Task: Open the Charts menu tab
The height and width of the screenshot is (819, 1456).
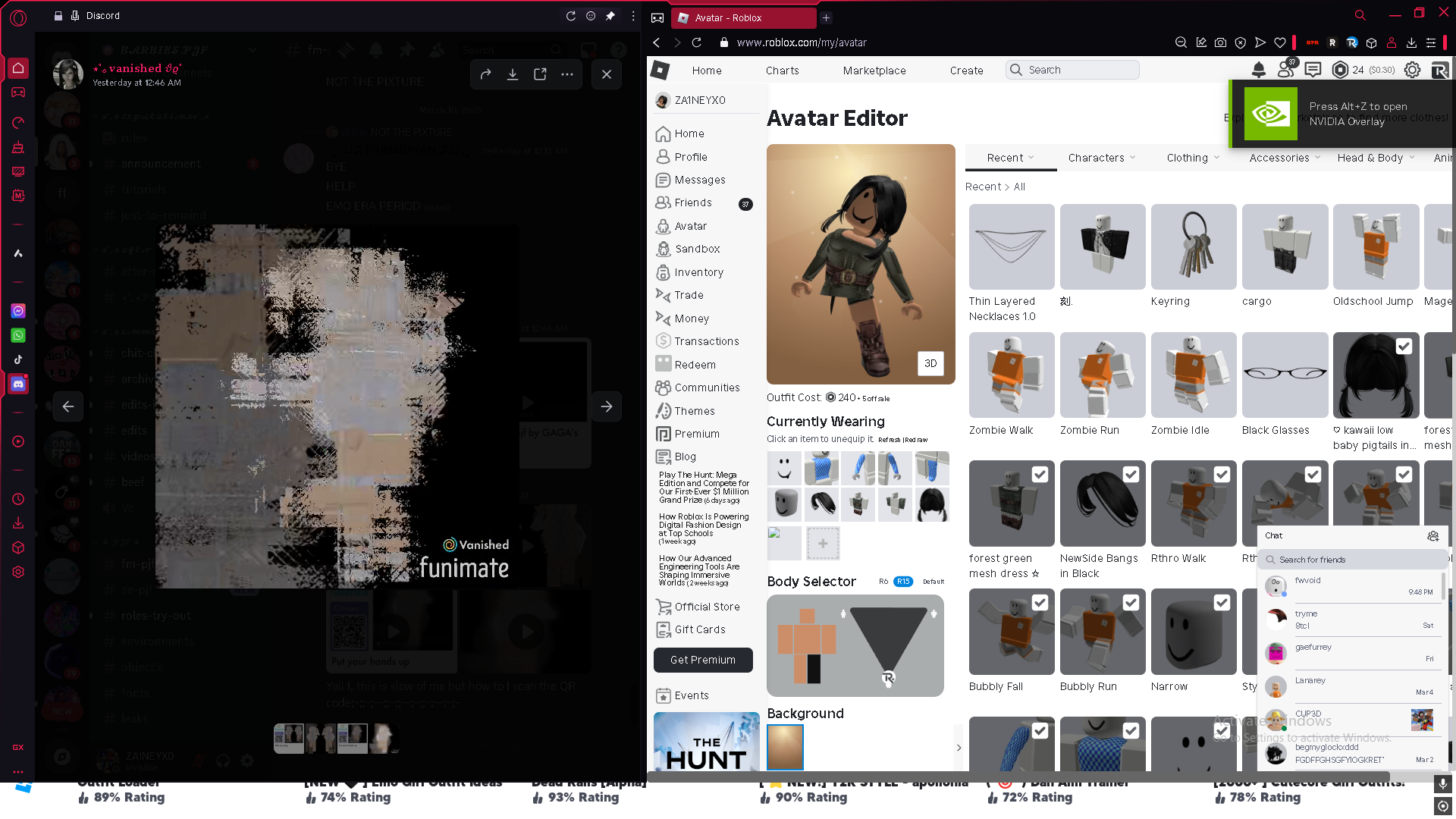Action: [782, 70]
